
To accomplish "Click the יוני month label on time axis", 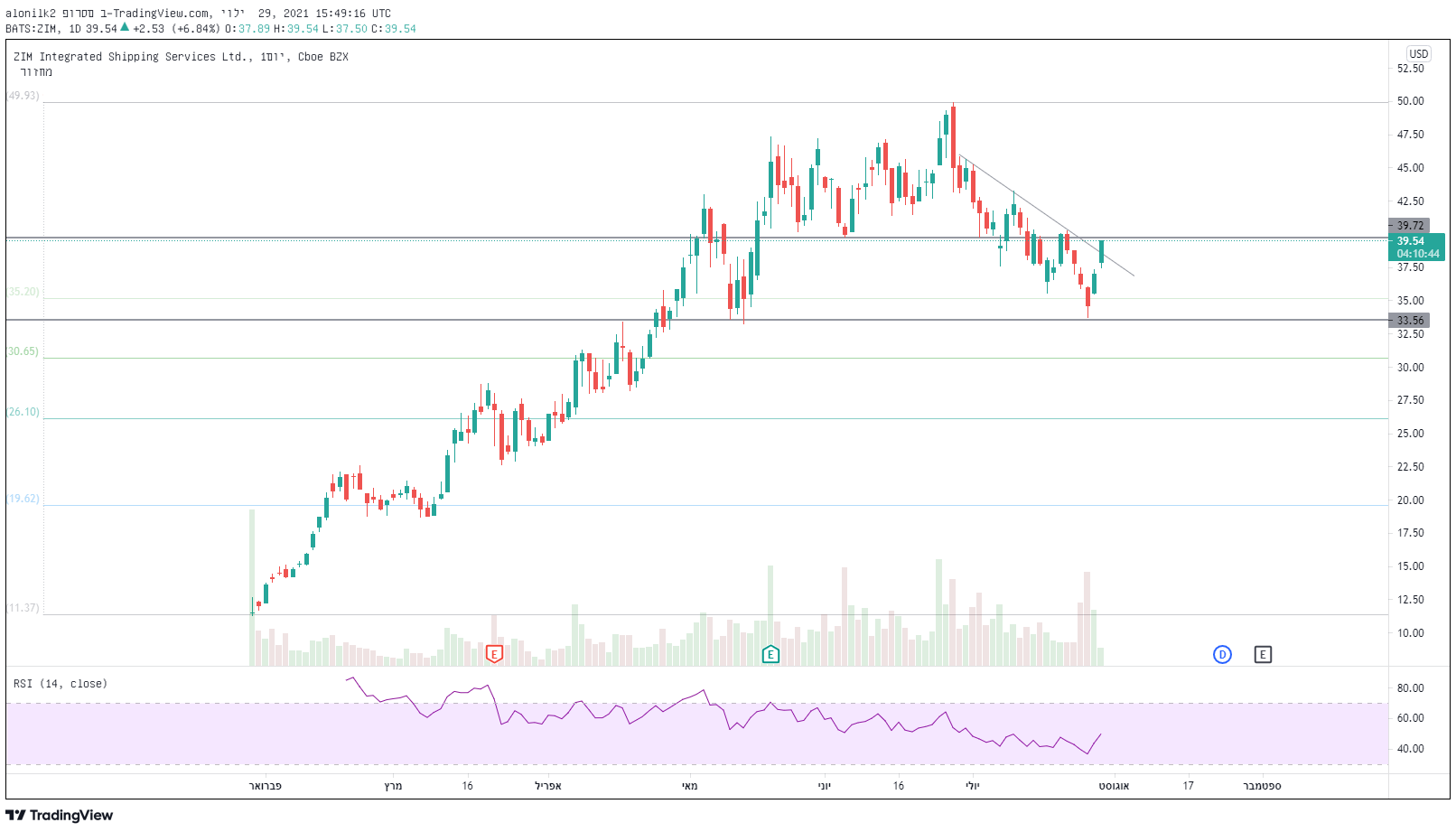I will tap(825, 786).
